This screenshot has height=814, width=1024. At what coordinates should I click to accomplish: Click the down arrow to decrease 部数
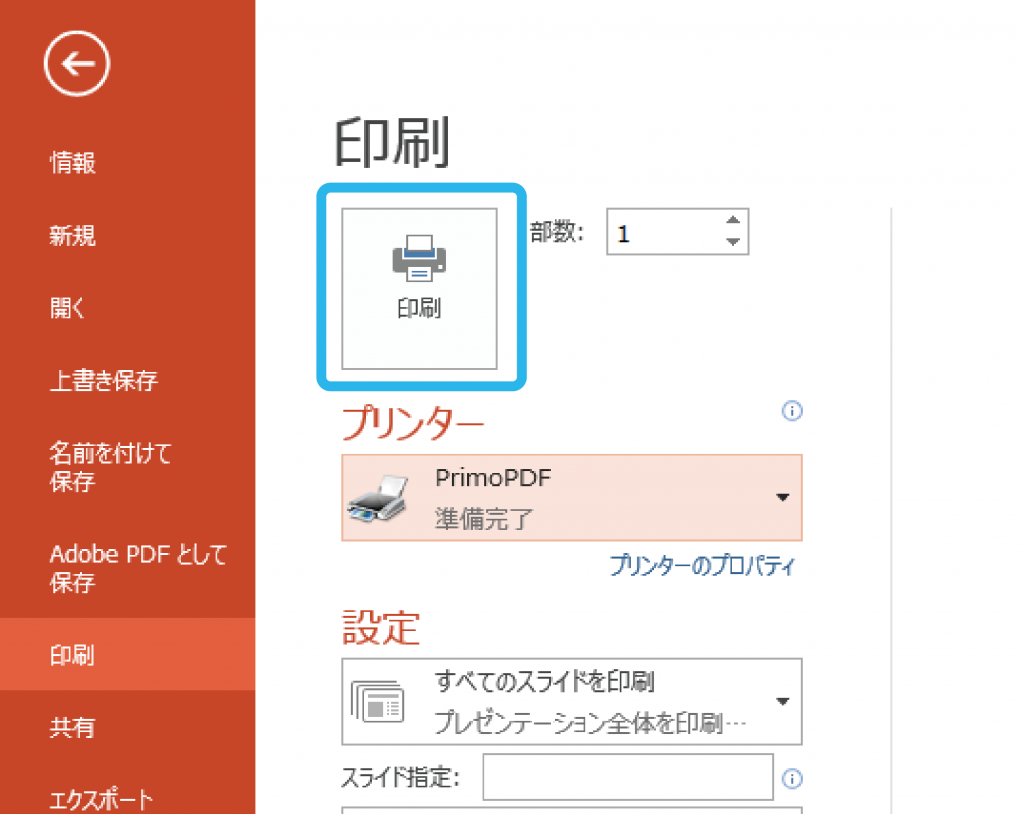tap(733, 243)
